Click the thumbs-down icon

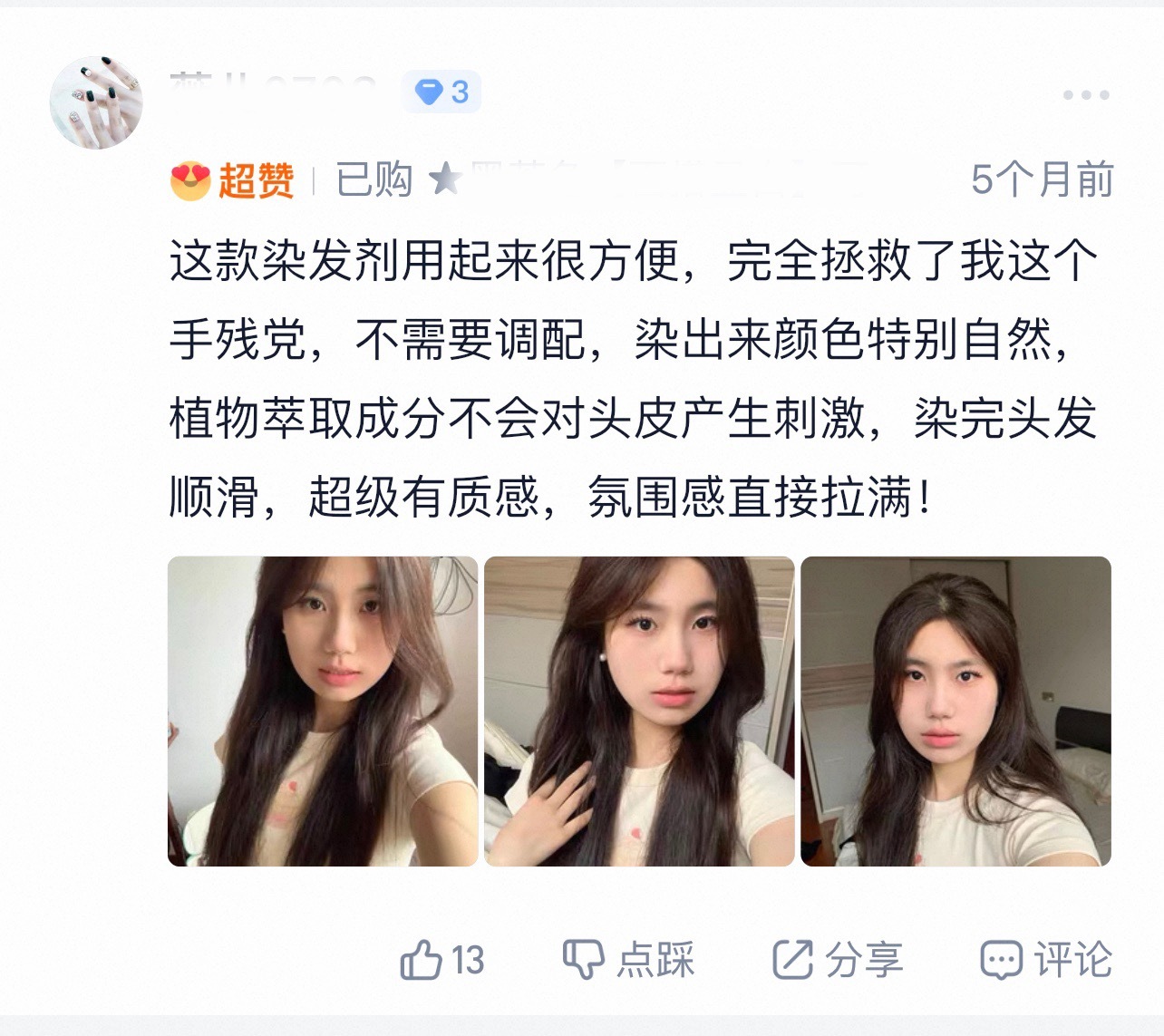tap(583, 959)
